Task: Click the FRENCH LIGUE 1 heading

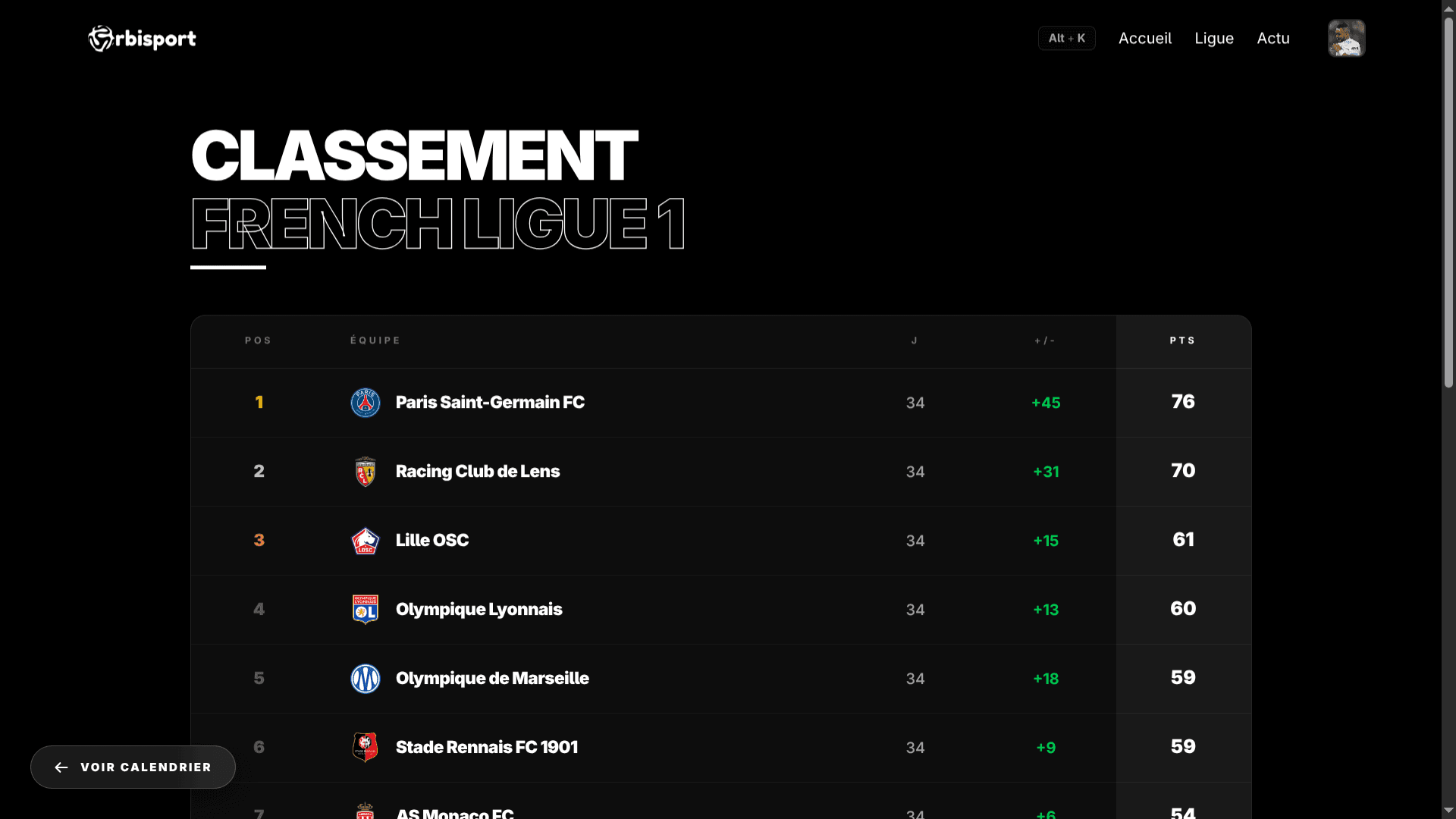Action: [438, 224]
